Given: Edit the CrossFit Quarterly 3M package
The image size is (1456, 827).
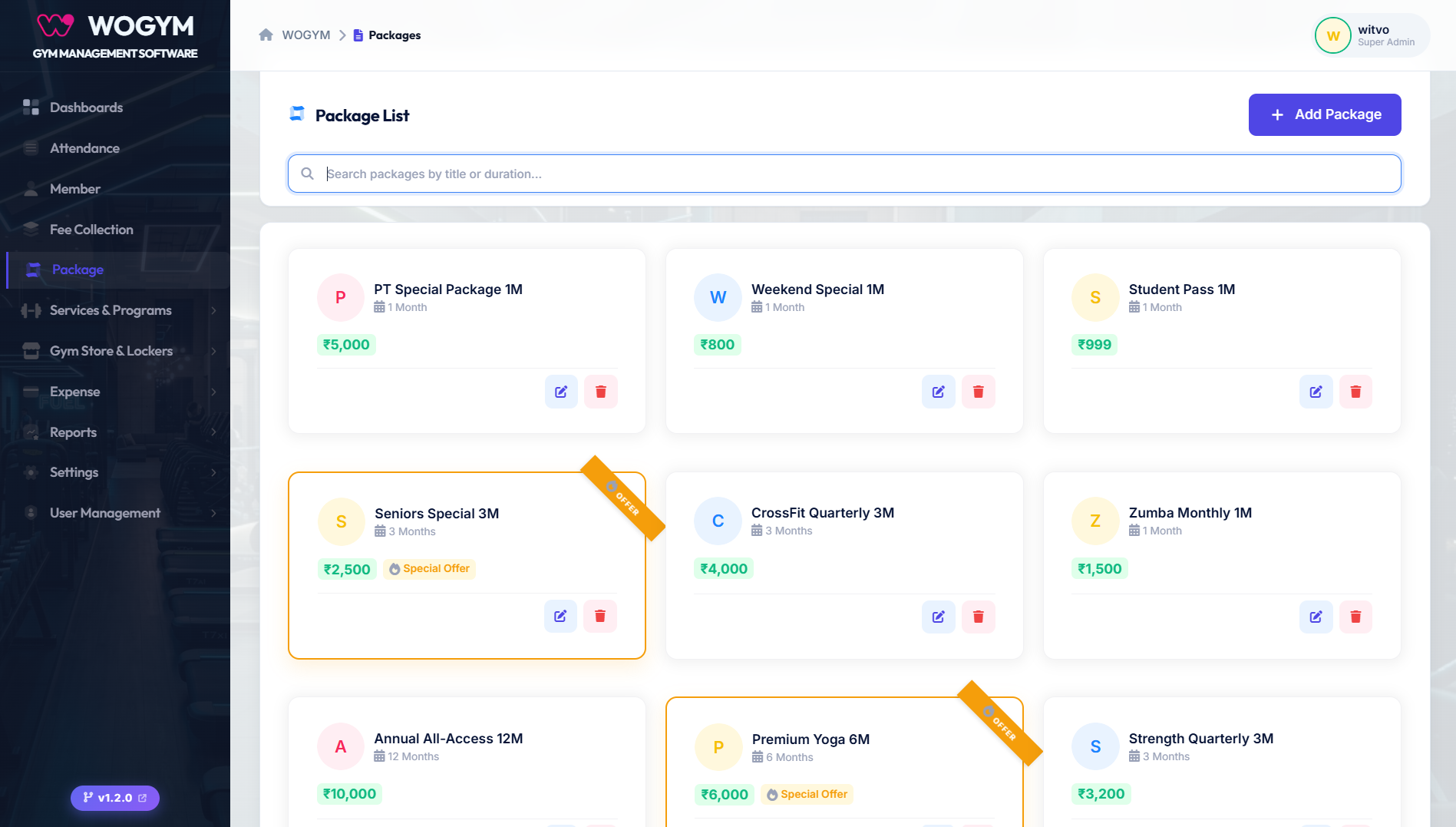Looking at the screenshot, I should click(x=939, y=617).
